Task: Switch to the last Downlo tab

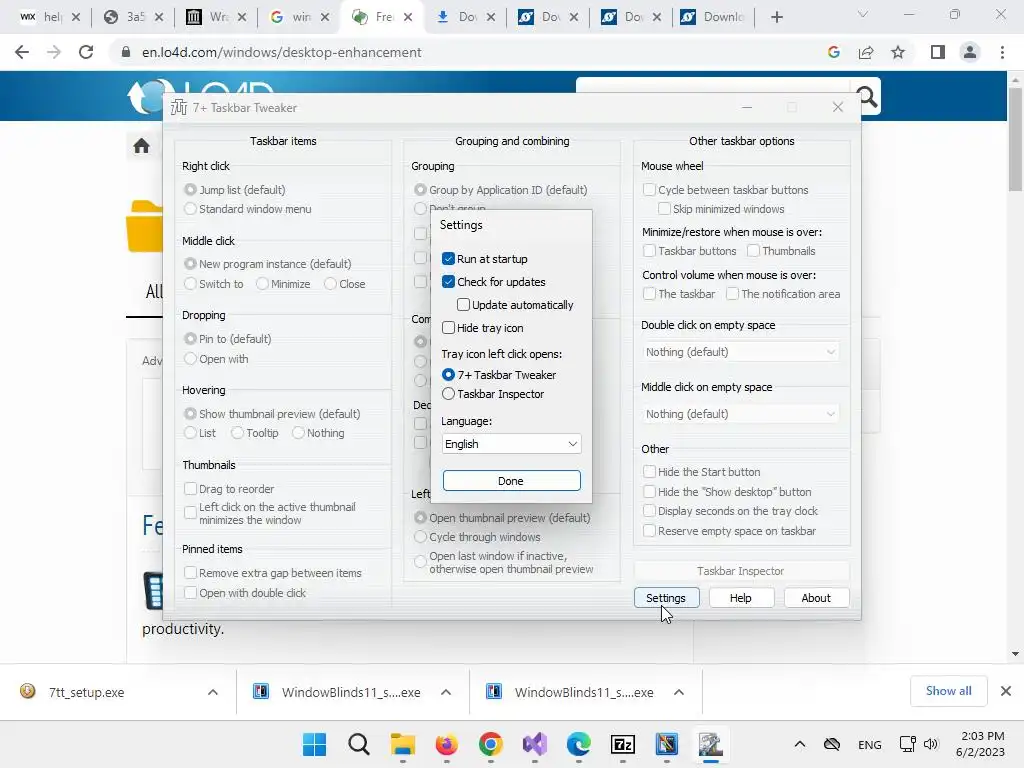Action: pyautogui.click(x=714, y=17)
